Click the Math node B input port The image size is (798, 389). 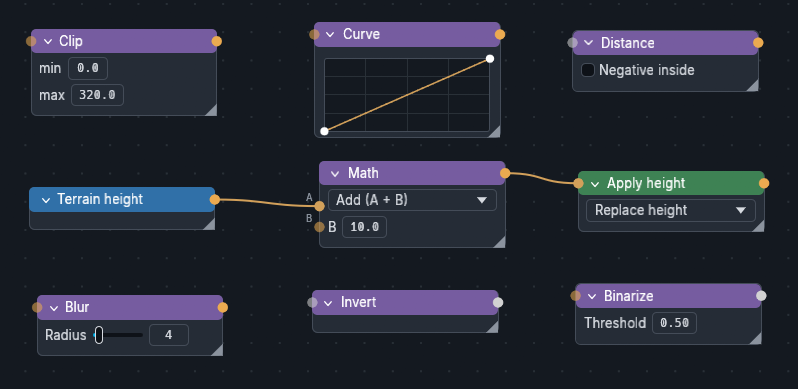pyautogui.click(x=319, y=227)
